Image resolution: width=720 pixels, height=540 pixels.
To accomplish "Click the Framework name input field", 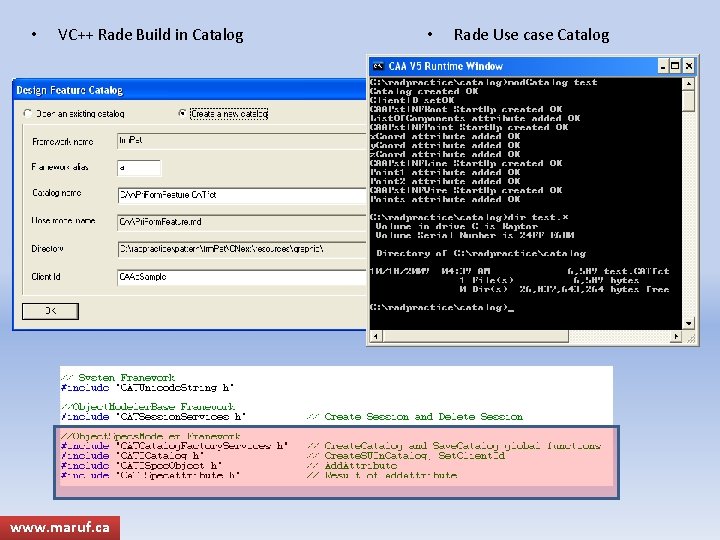I will tap(242, 141).
